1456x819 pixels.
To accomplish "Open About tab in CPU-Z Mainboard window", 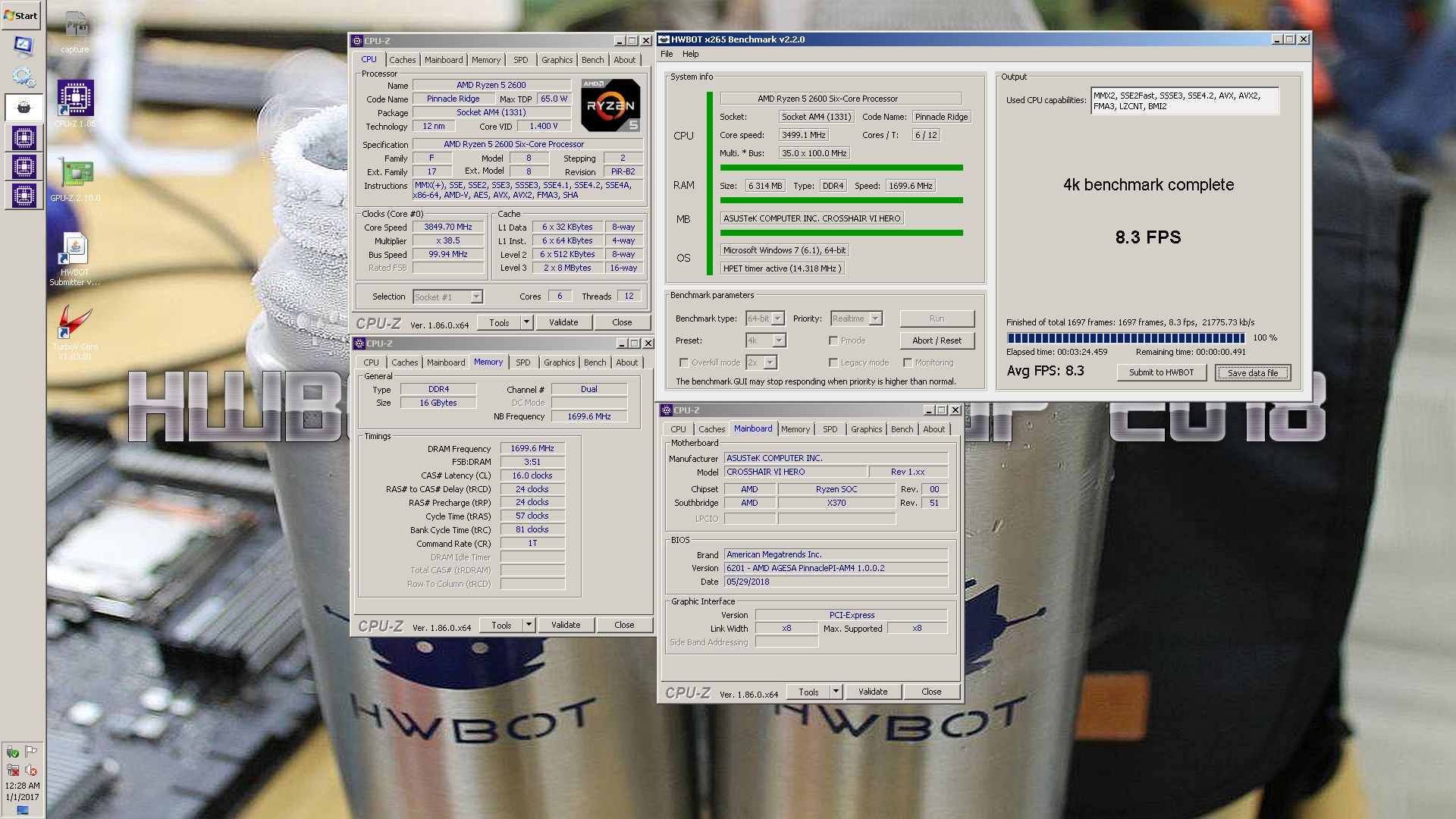I will [934, 429].
